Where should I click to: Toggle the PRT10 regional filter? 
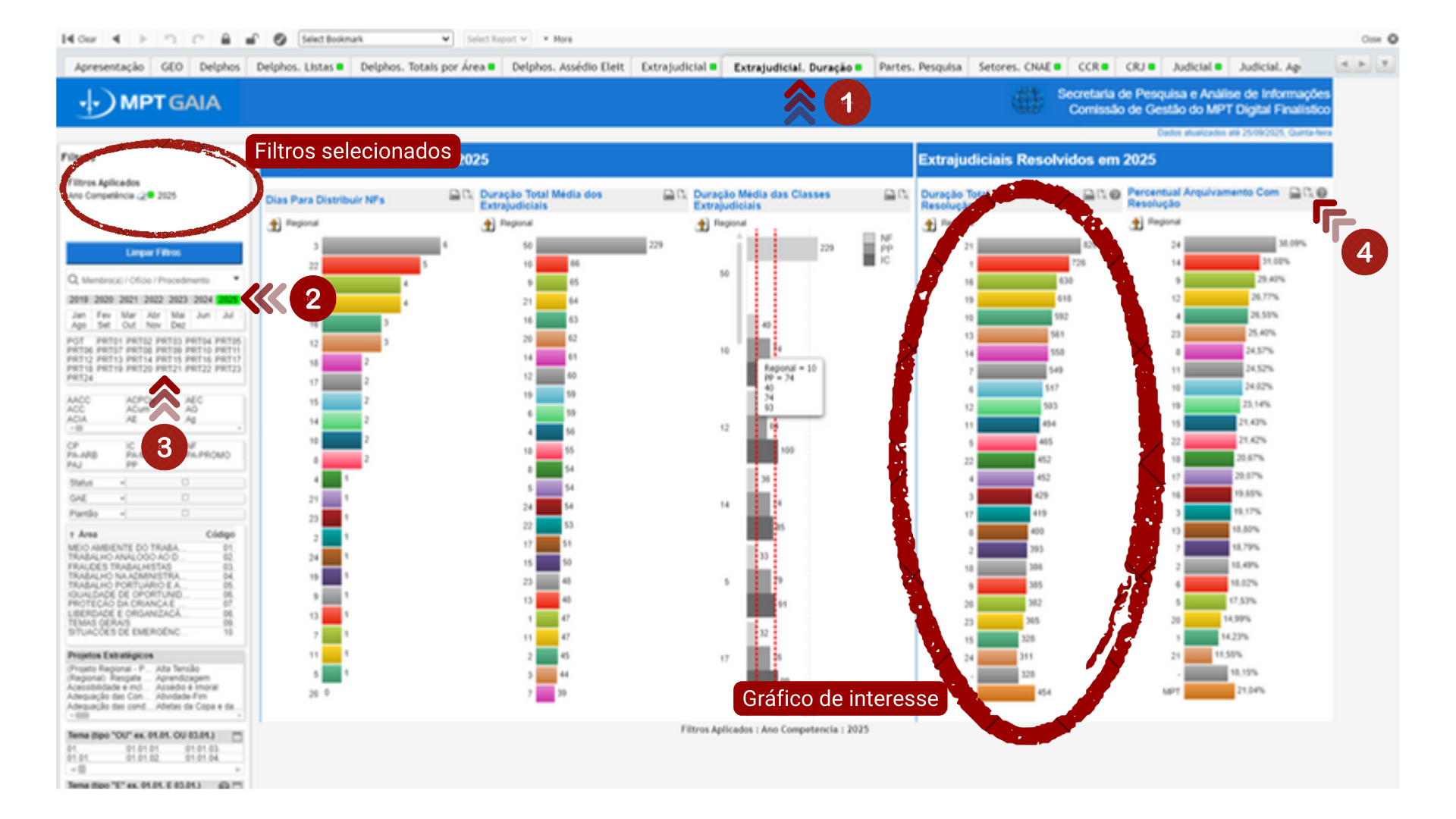pyautogui.click(x=199, y=350)
